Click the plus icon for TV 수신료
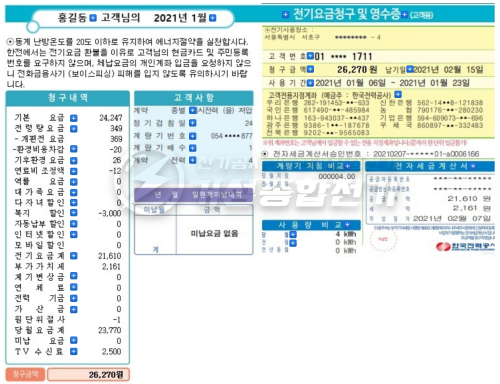This screenshot has width=500, height=384. pyautogui.click(x=74, y=351)
